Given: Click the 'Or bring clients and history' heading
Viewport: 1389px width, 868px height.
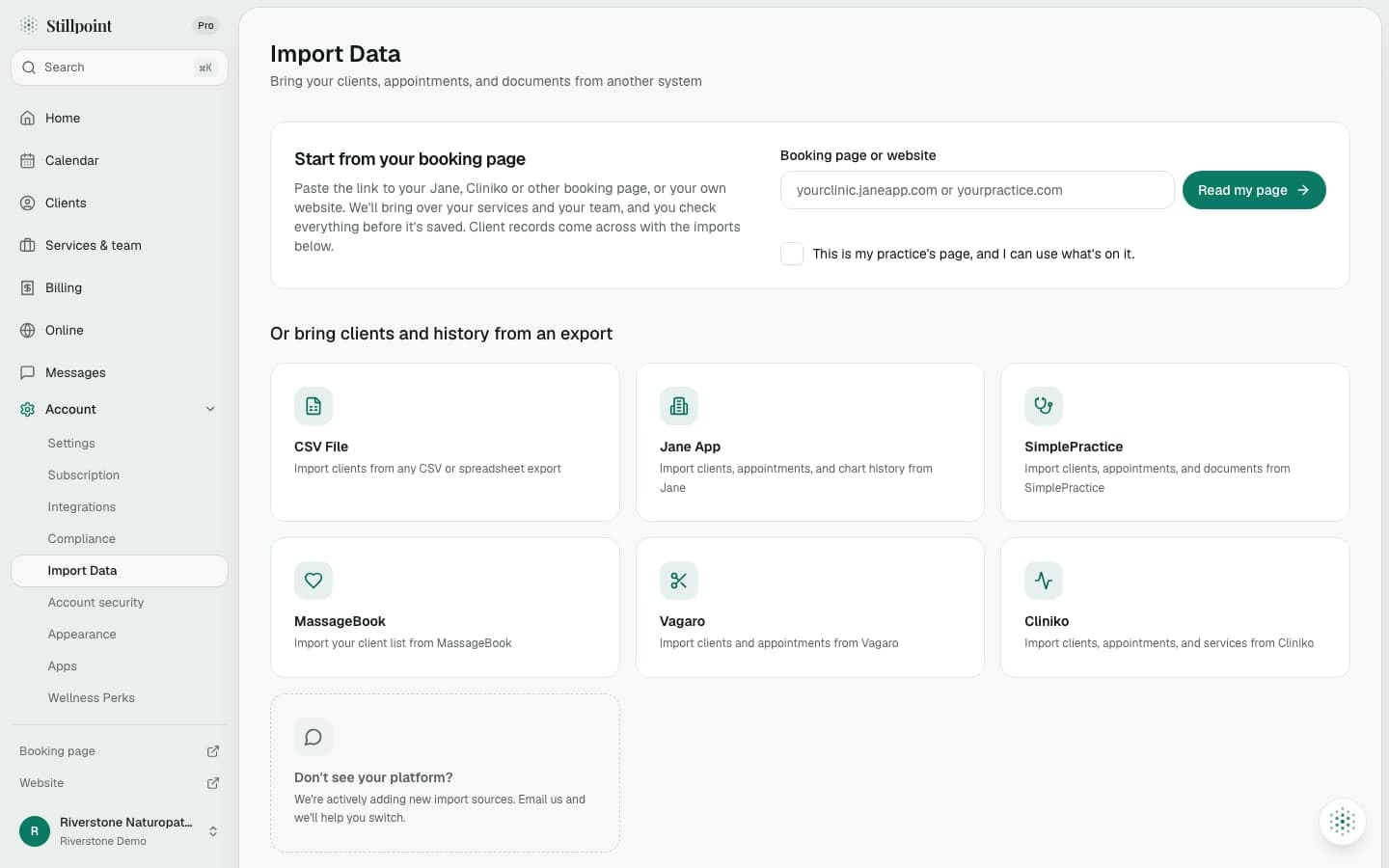Looking at the screenshot, I should [441, 334].
